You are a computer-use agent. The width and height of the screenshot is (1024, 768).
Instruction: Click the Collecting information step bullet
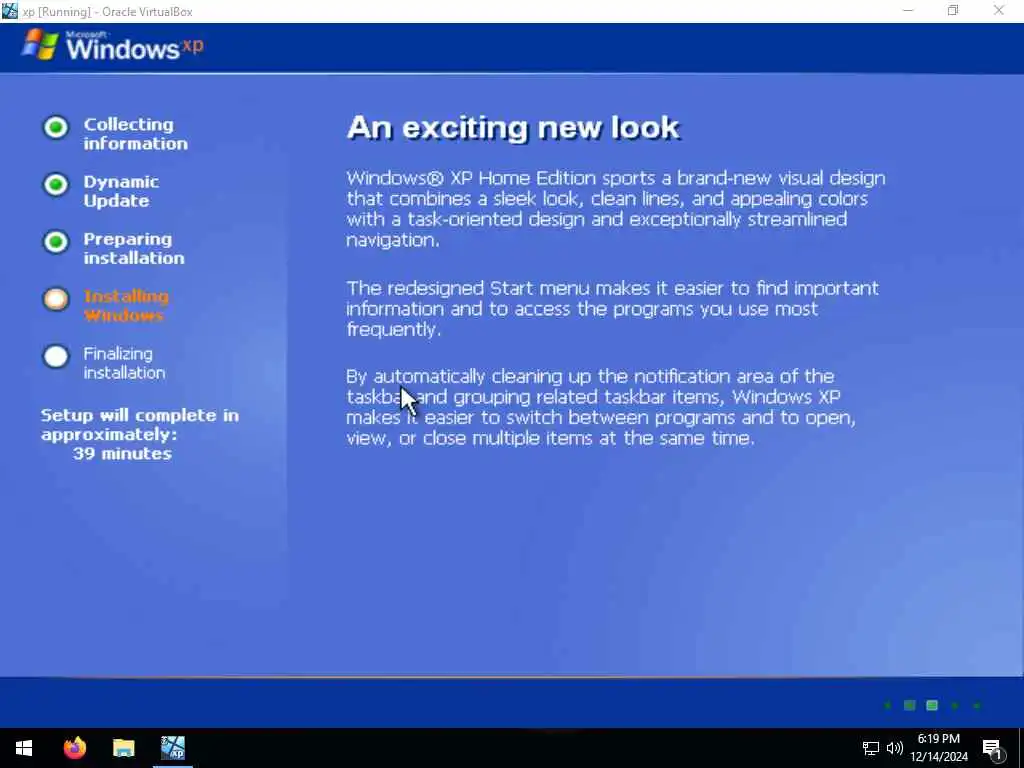tap(56, 127)
